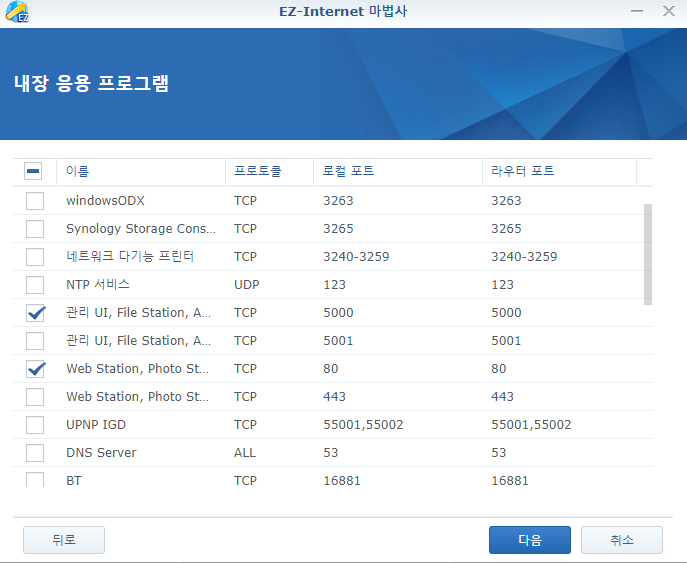Select the windowsODX row name

[x=105, y=201]
